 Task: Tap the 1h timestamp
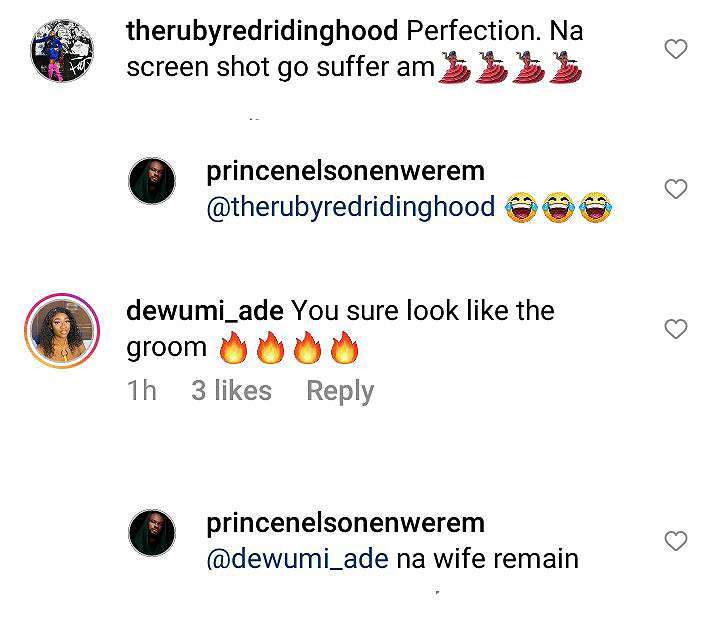point(142,391)
